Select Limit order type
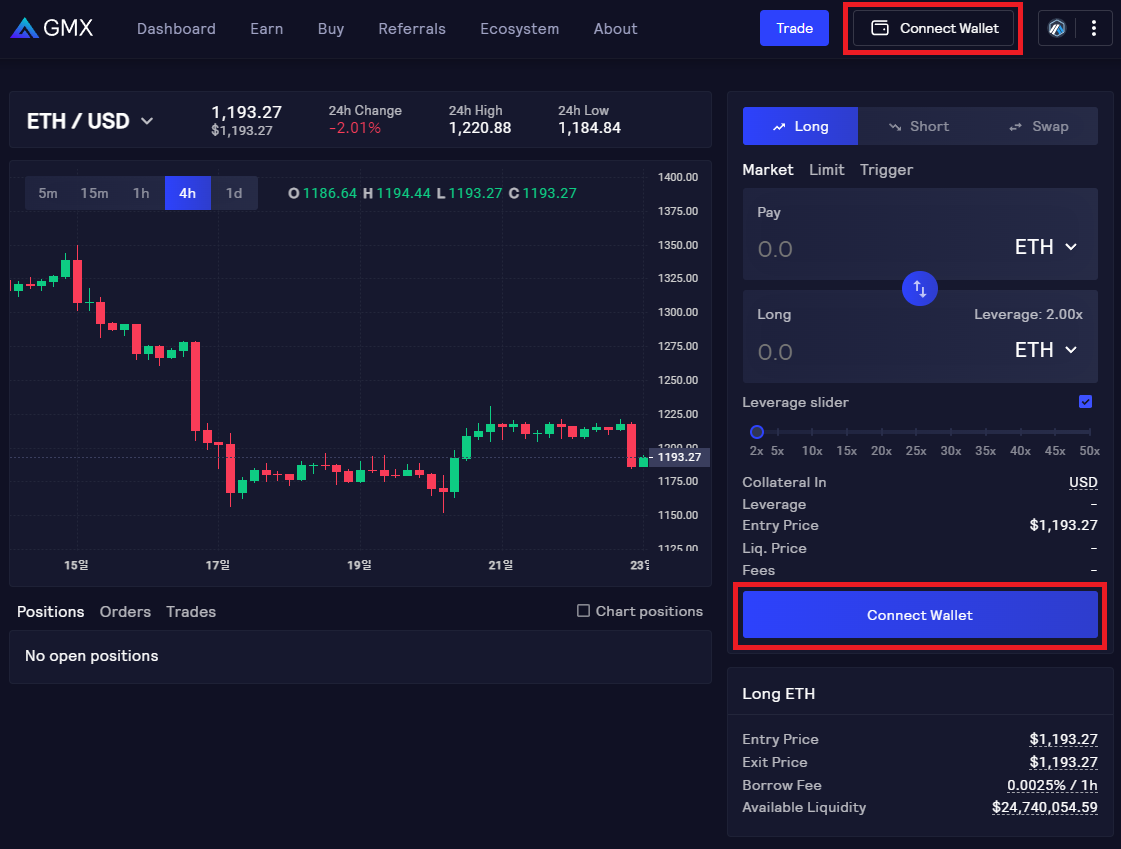The height and width of the screenshot is (849, 1121). (826, 169)
